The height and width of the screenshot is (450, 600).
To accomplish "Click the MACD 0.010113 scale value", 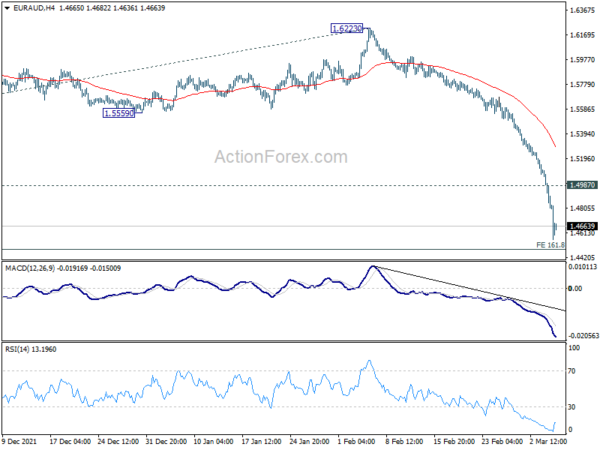I will pyautogui.click(x=583, y=267).
